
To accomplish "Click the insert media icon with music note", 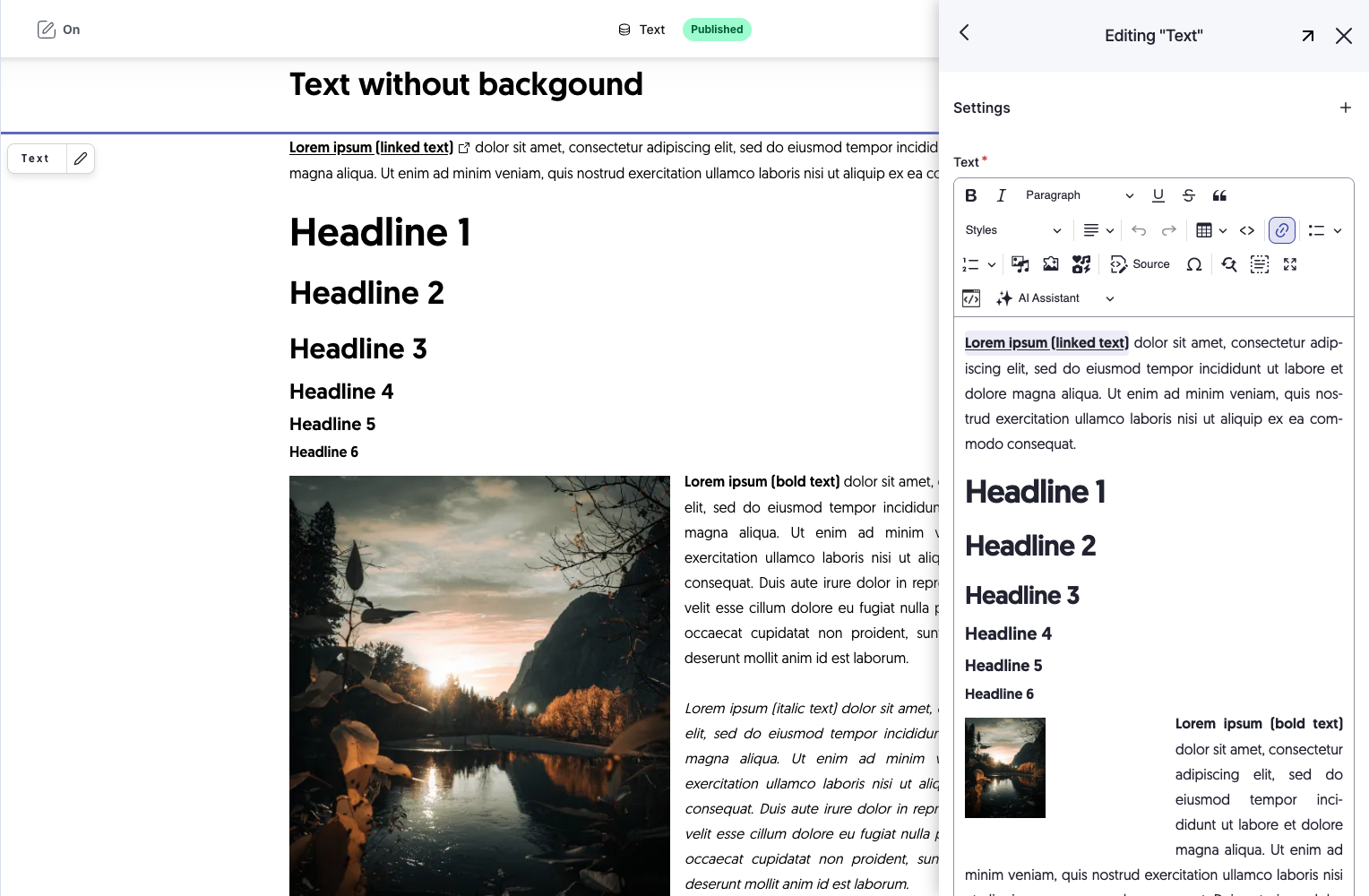I will pos(1020,264).
